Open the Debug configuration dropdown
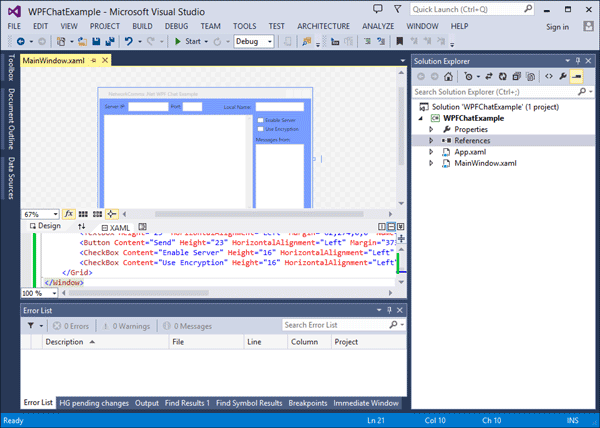Screen dimensions: 600x428 (x=255, y=42)
